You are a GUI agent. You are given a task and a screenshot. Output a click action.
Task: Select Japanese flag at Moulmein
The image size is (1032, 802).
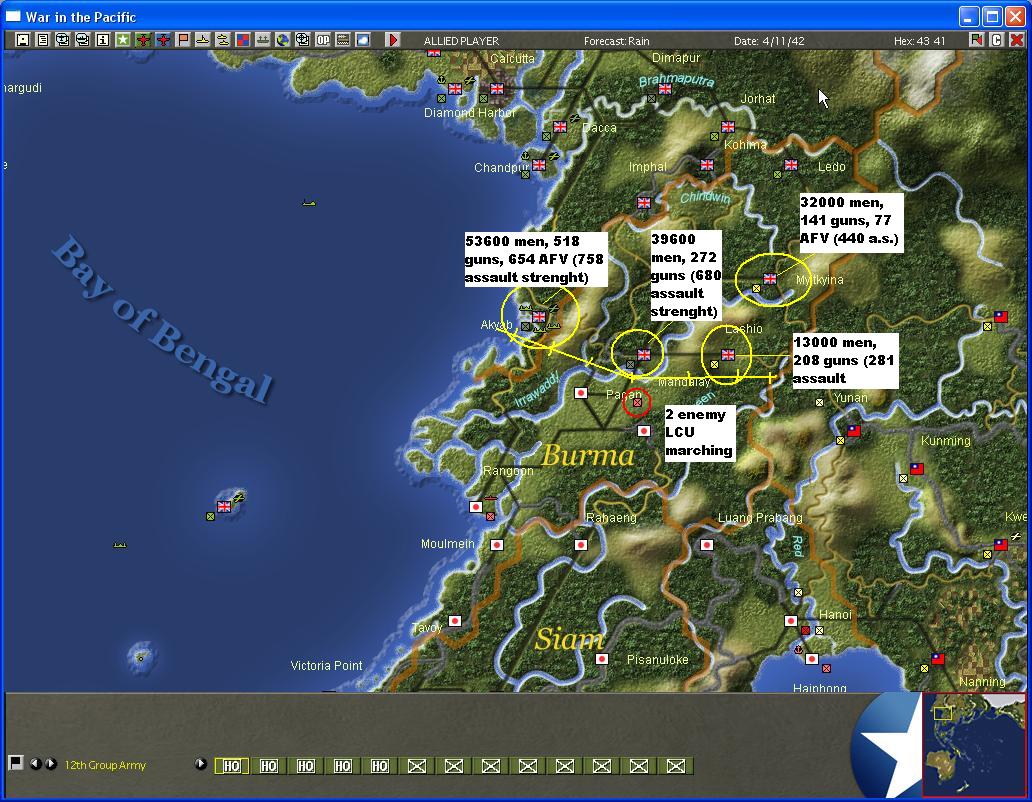coord(497,545)
